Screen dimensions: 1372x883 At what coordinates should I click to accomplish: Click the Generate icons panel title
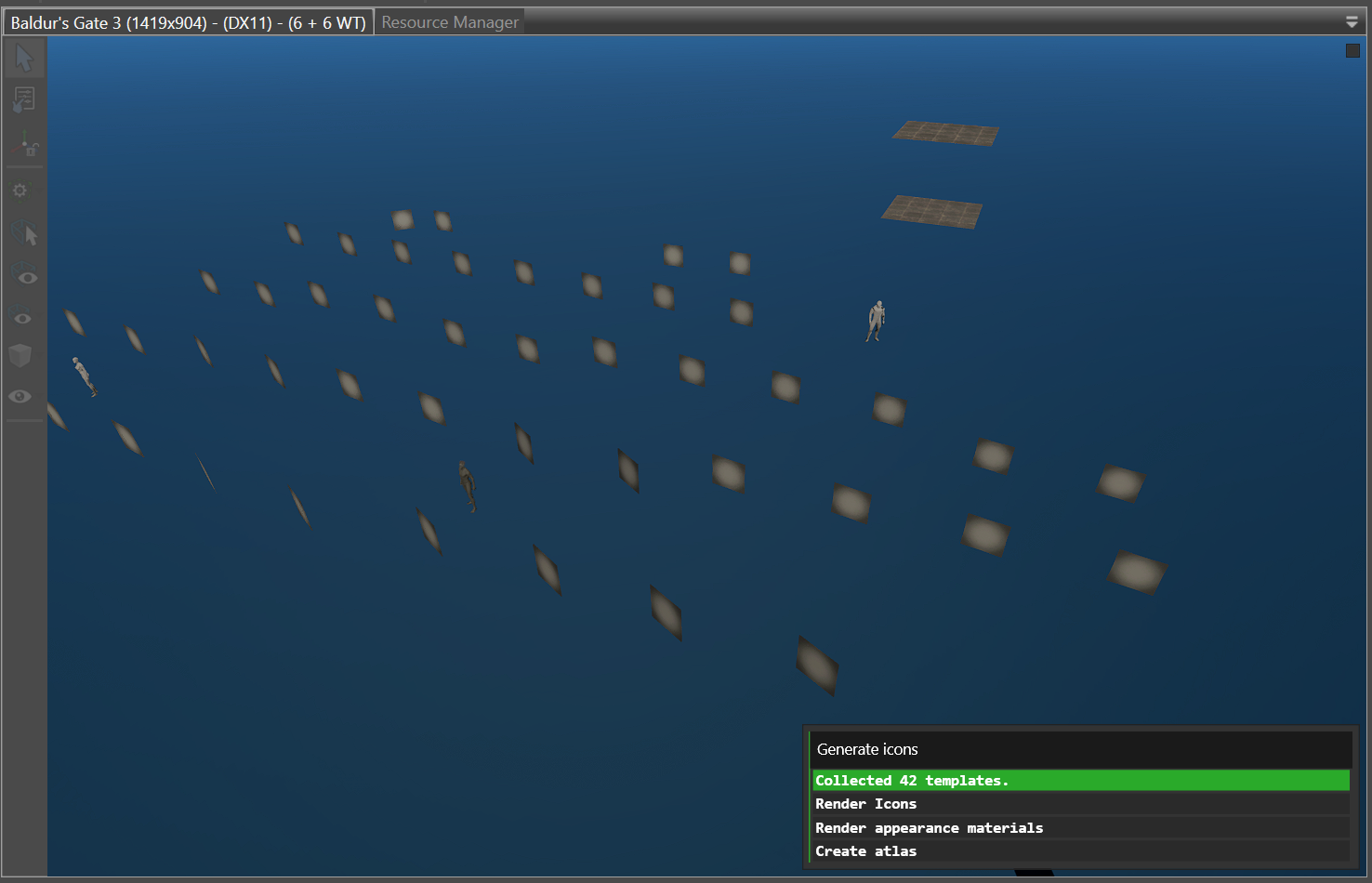867,749
